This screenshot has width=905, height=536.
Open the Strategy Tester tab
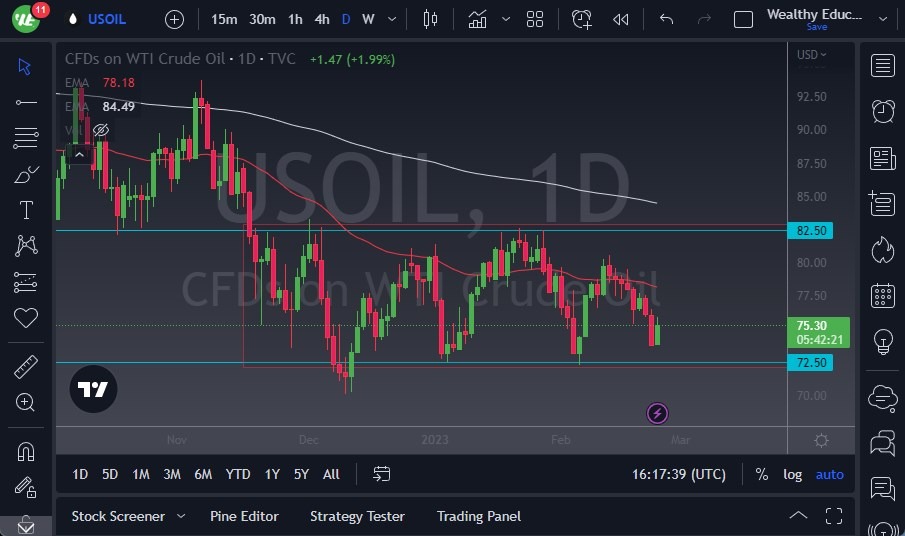tap(357, 516)
